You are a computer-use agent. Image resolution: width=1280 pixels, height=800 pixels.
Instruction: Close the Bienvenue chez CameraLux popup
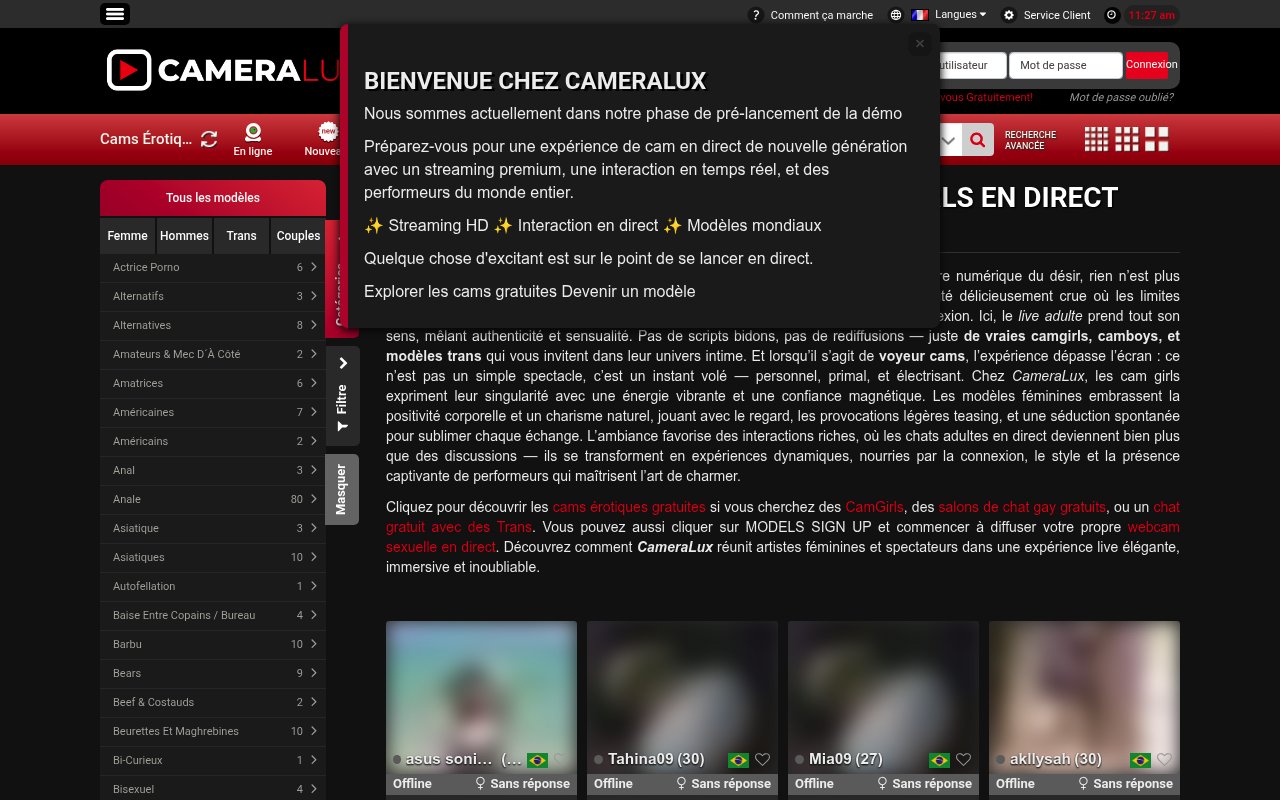click(x=920, y=43)
